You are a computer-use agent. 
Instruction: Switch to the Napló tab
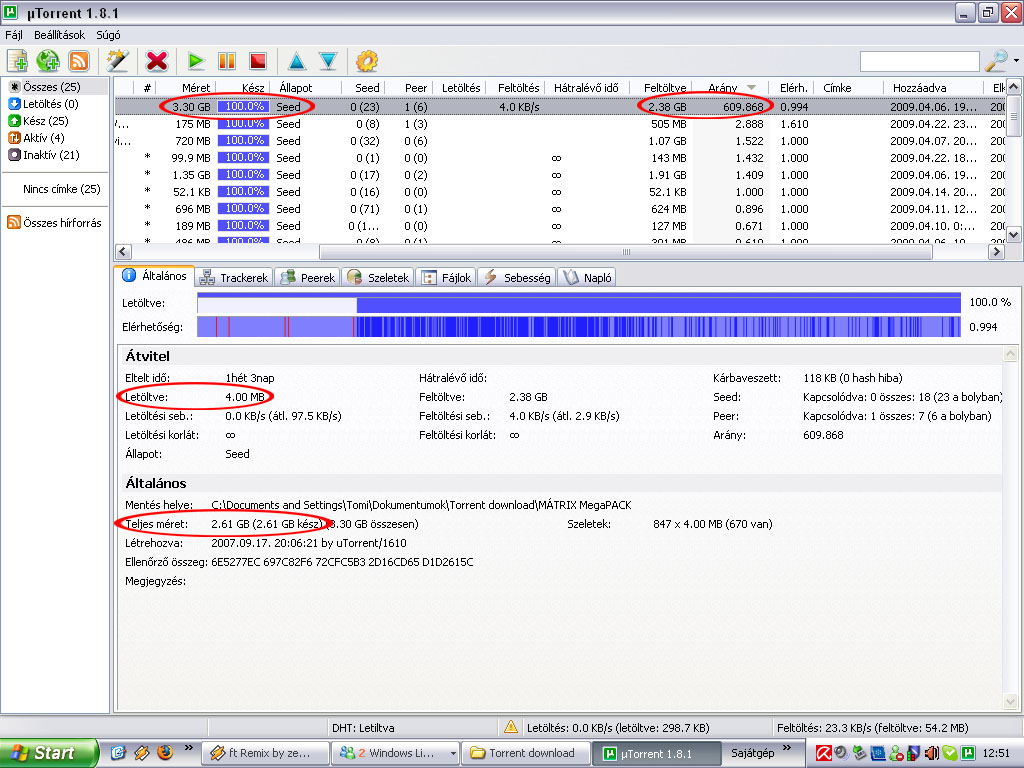click(x=587, y=278)
